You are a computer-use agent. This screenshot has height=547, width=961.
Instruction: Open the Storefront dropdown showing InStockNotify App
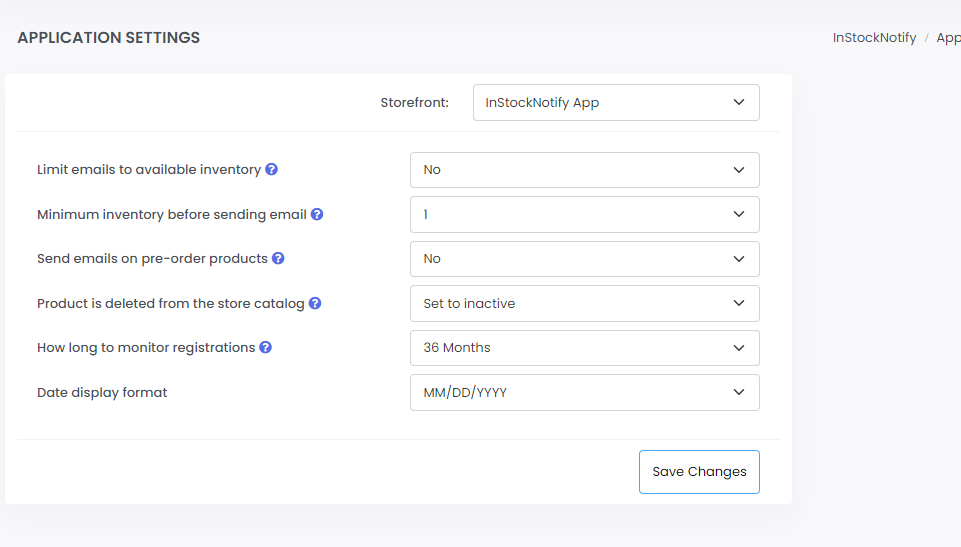coord(615,102)
